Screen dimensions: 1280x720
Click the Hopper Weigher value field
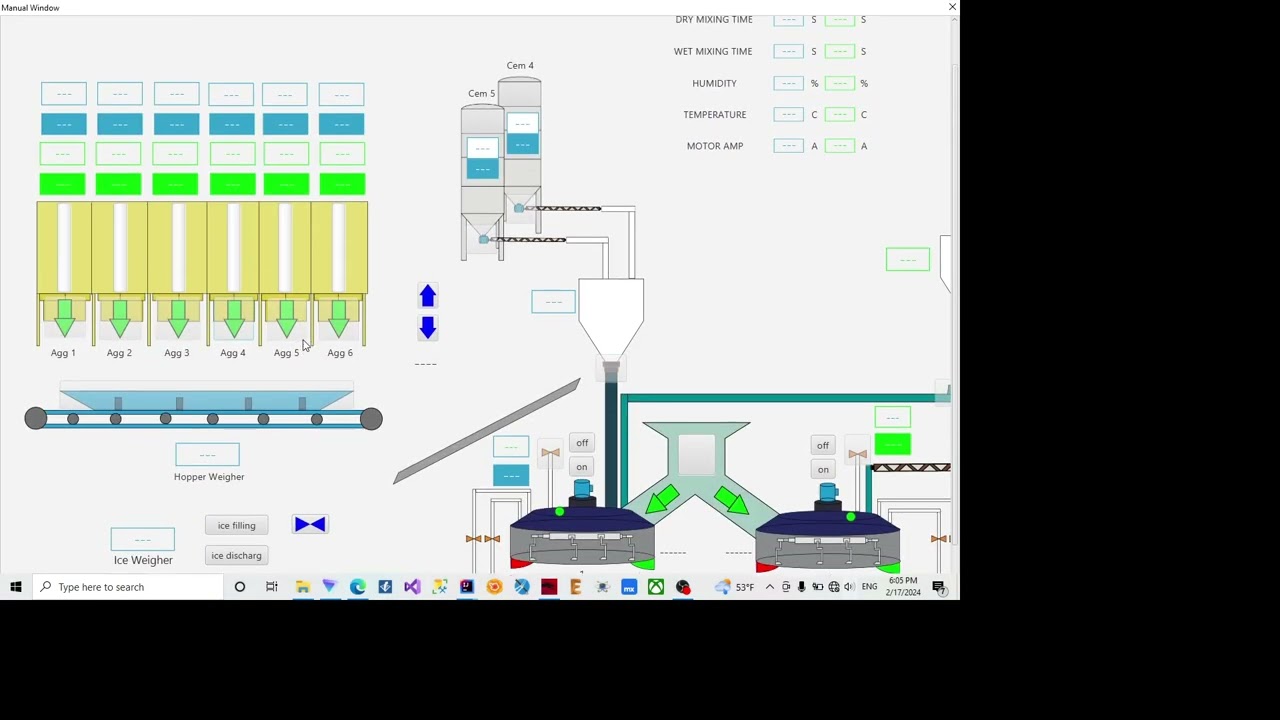coord(207,455)
